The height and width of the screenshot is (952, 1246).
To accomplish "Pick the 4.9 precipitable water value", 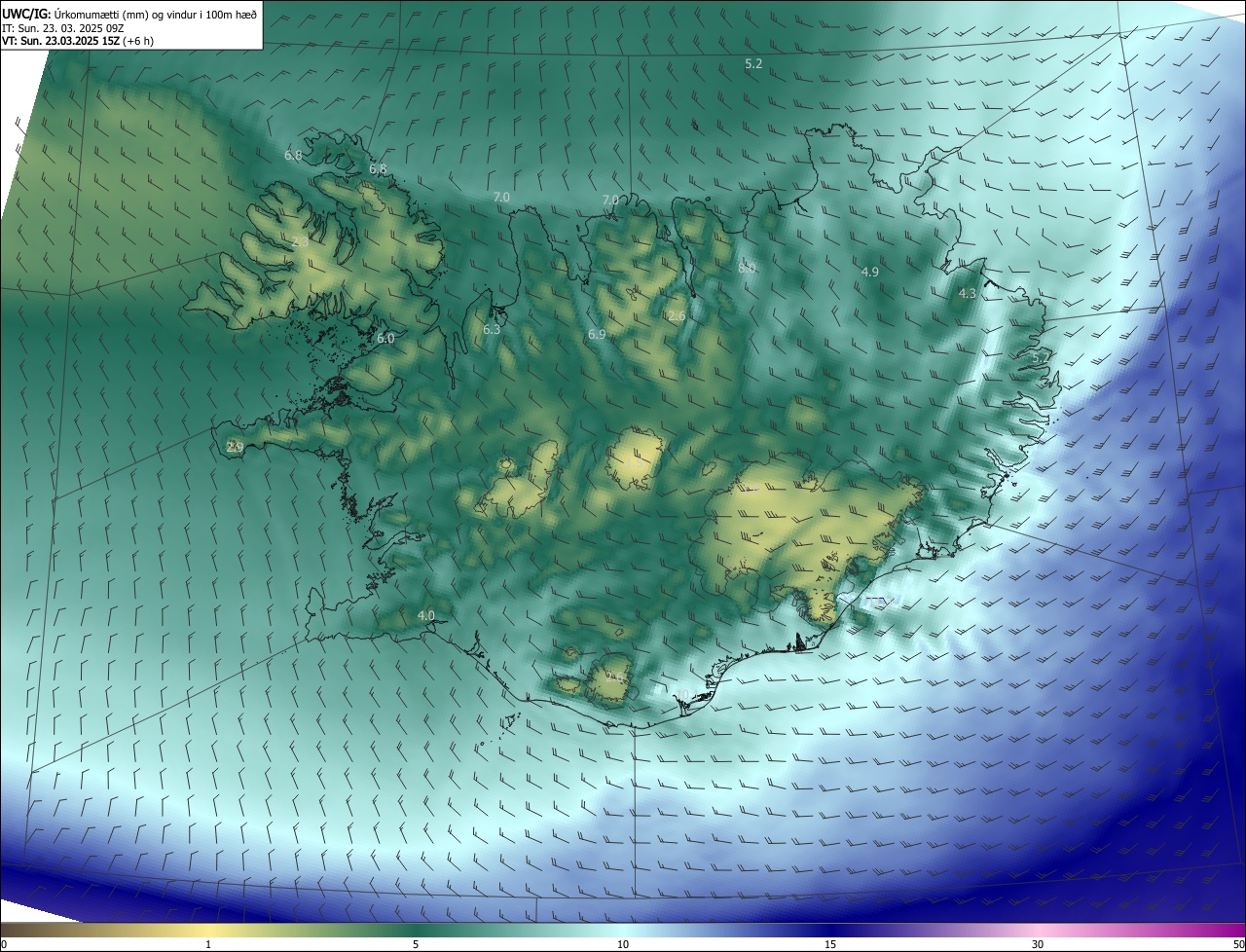I will (x=870, y=272).
